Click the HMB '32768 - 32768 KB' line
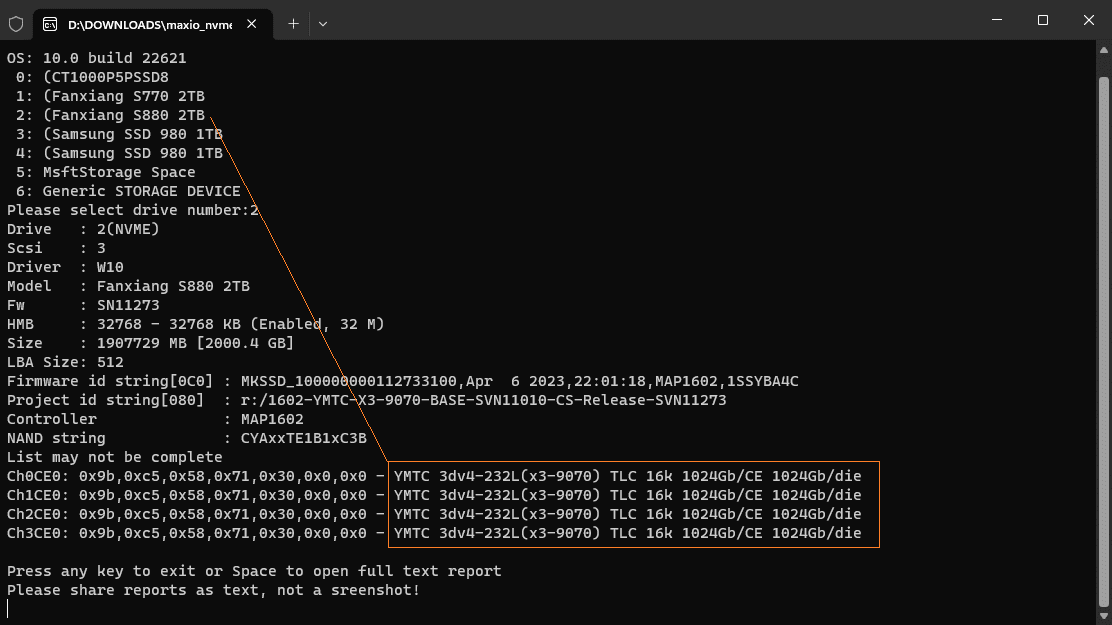1112x625 pixels. 196,324
